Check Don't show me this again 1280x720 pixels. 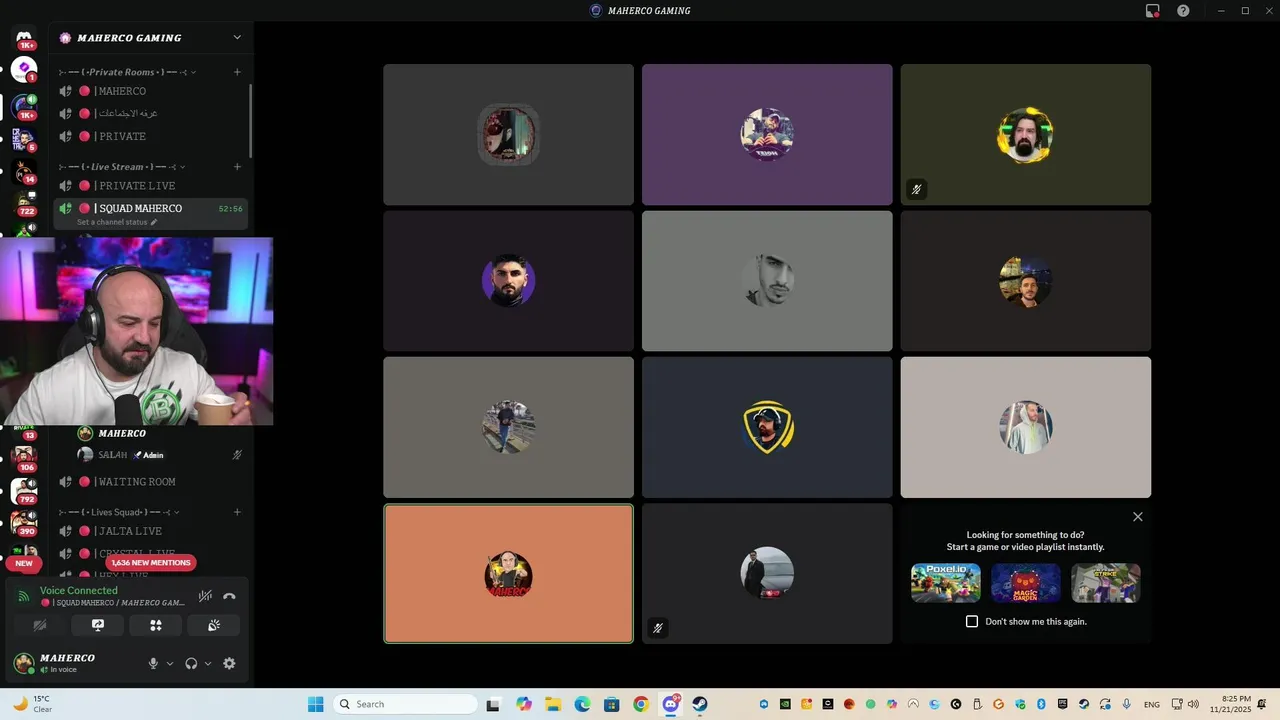972,621
